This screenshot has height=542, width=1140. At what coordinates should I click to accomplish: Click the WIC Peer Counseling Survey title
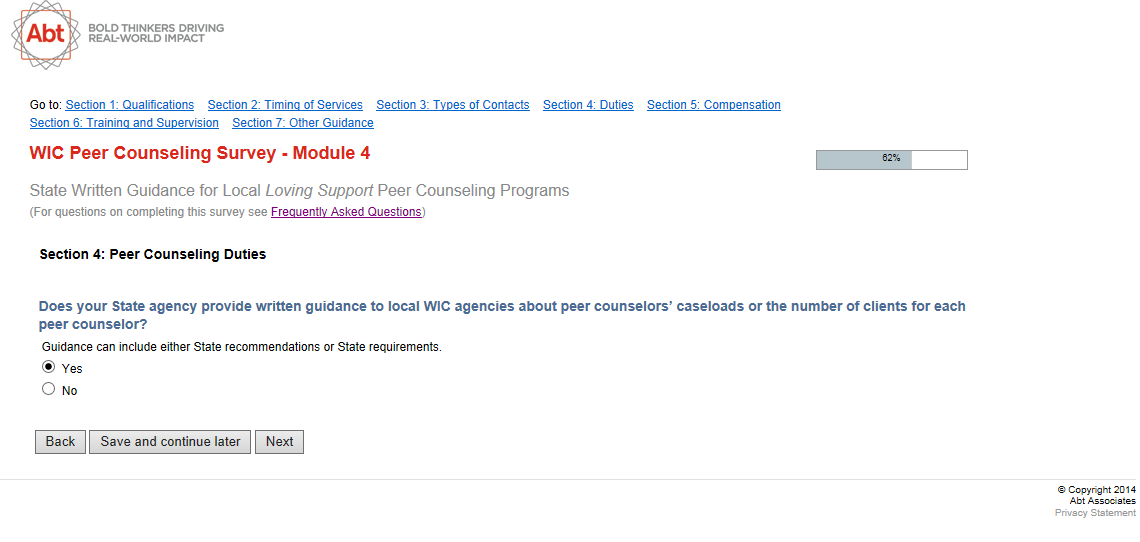click(x=200, y=153)
